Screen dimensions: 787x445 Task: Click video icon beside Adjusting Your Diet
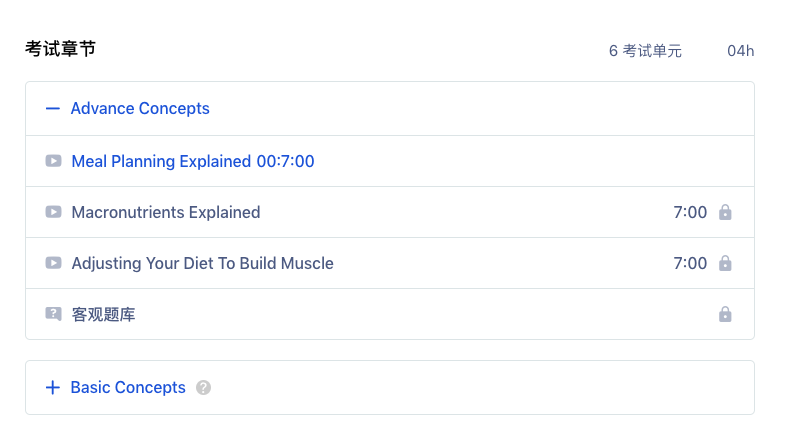pos(53,263)
